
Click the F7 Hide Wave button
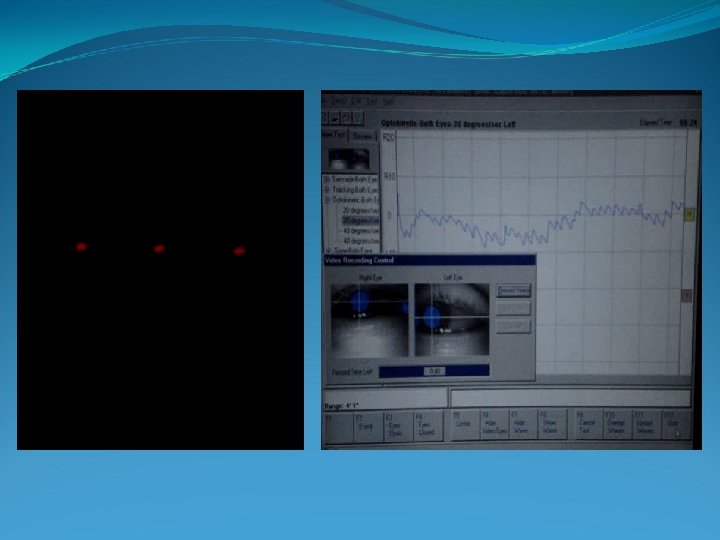523,425
